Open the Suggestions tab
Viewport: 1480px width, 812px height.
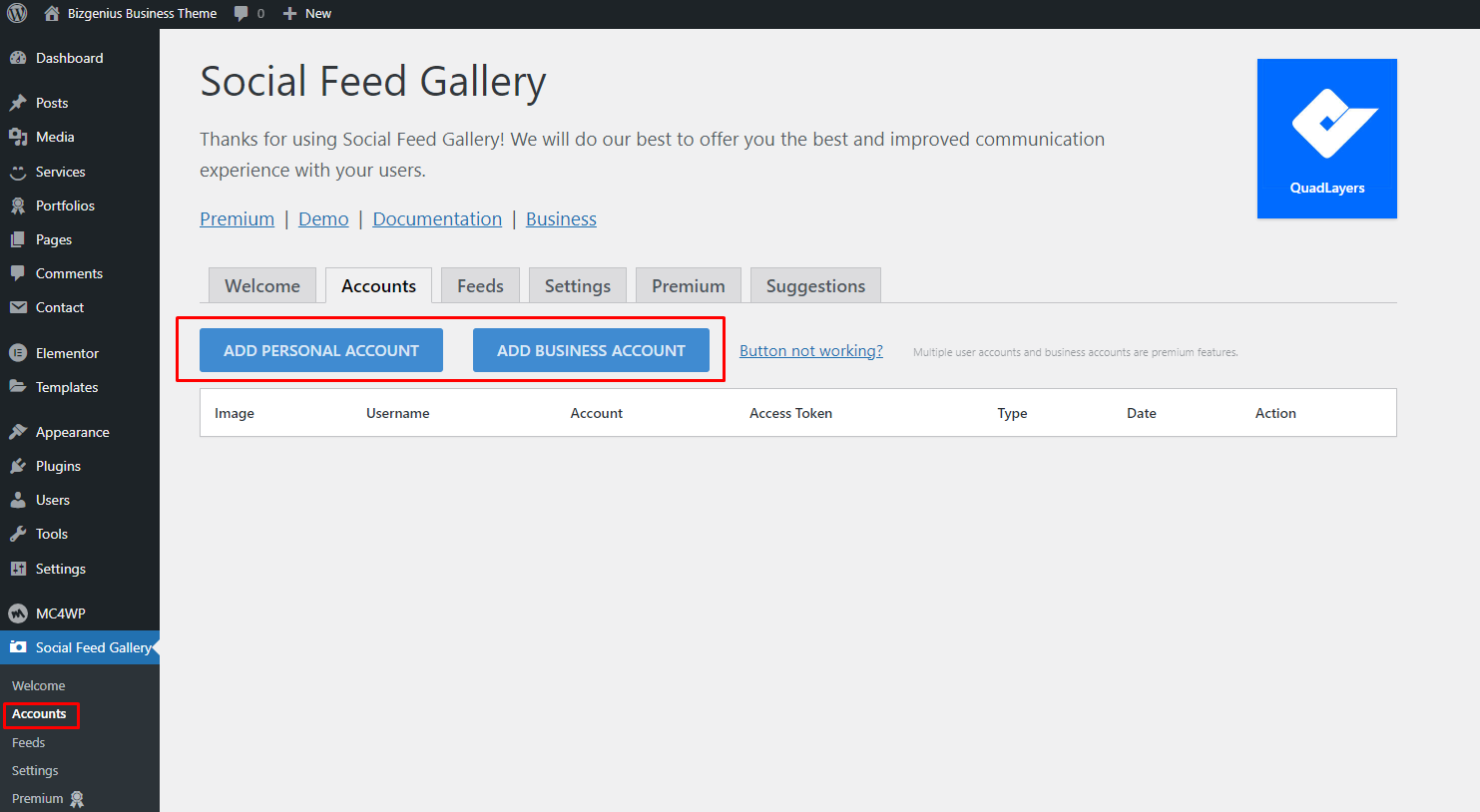815,285
